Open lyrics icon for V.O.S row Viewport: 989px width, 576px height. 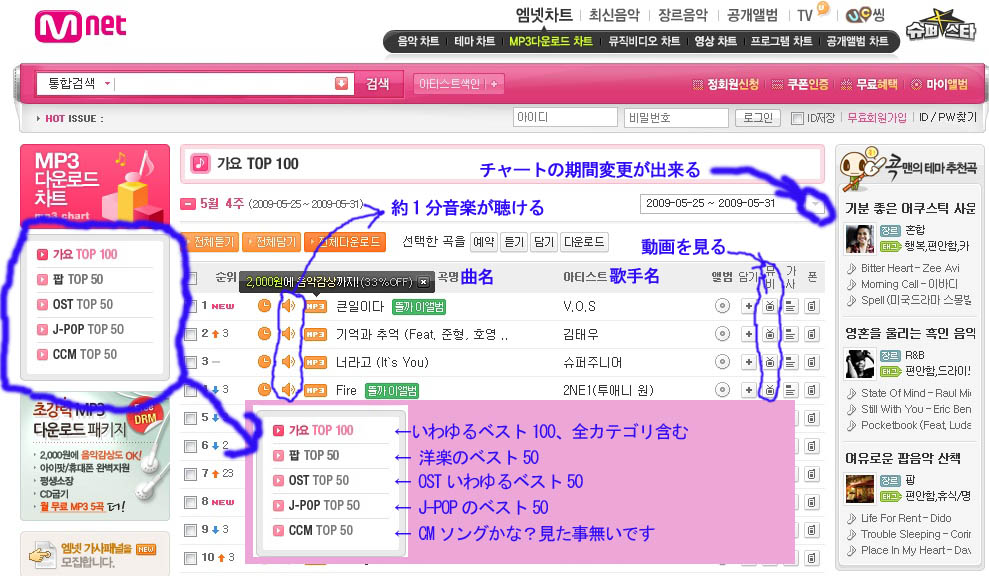pos(790,307)
